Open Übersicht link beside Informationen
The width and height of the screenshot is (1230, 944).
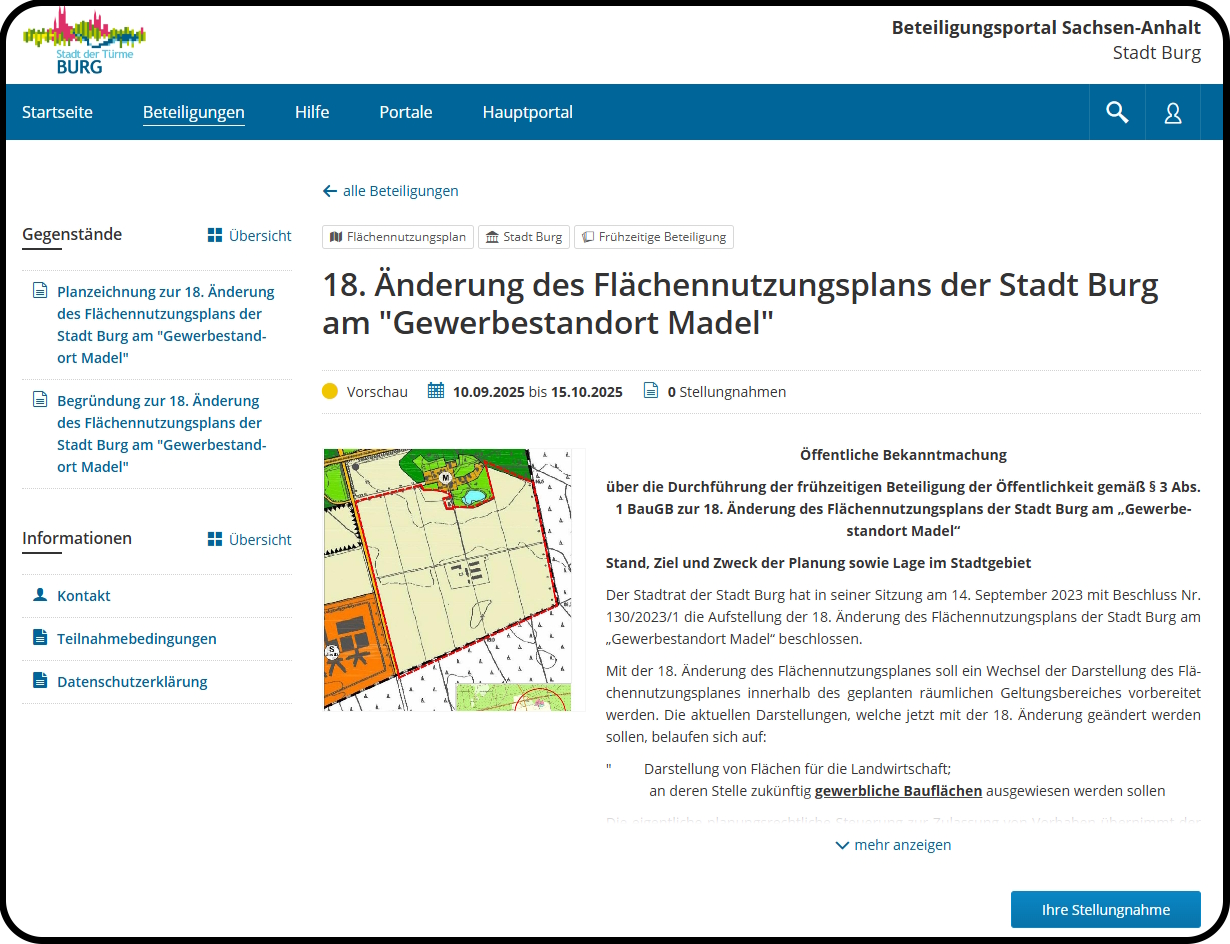[x=260, y=540]
